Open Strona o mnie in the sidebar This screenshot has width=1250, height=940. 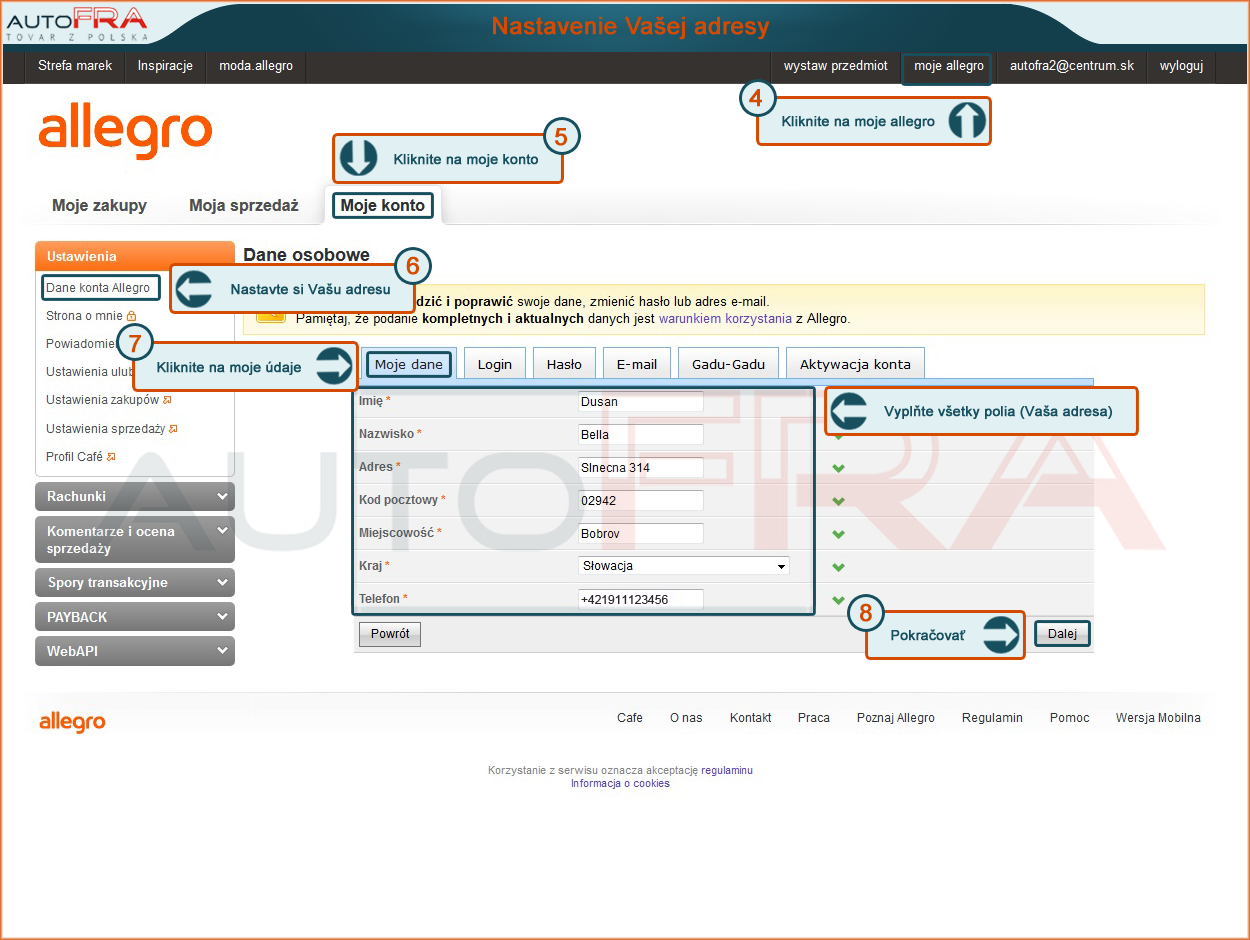pos(84,316)
